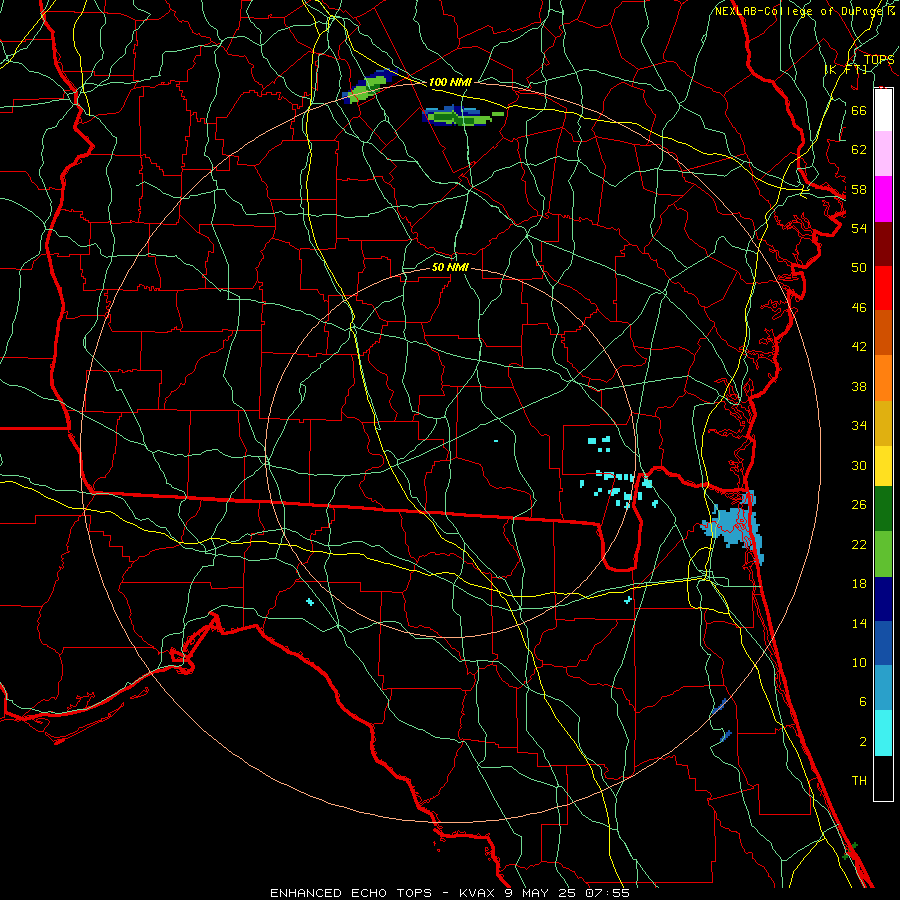
Task: Click the "K FT" units label
Action: (x=847, y=69)
